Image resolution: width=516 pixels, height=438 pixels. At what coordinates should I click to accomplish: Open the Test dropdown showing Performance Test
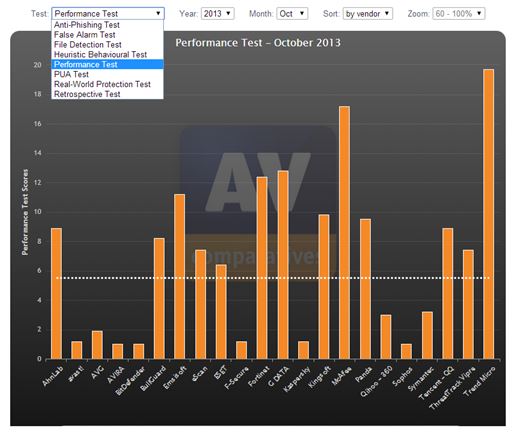click(108, 14)
